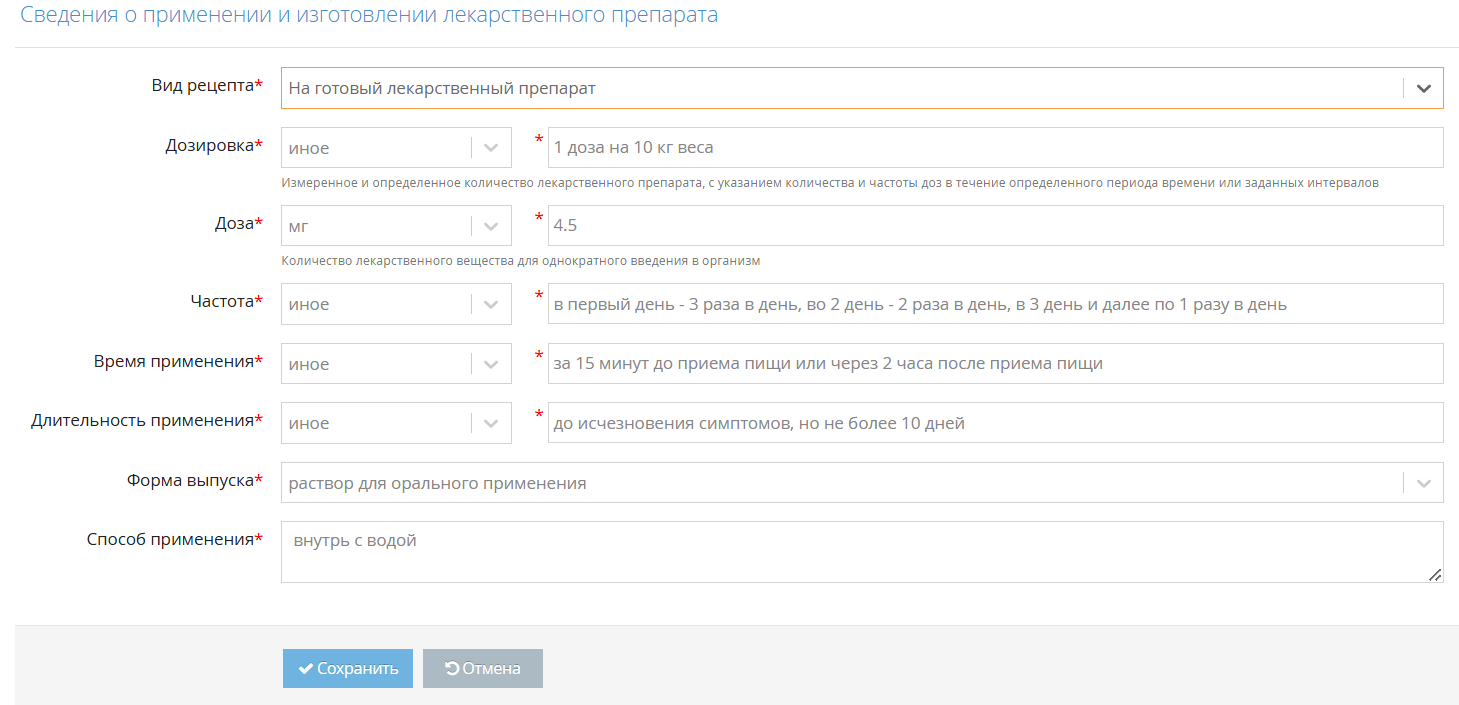
Task: Click the Сохранить save button
Action: 347,669
